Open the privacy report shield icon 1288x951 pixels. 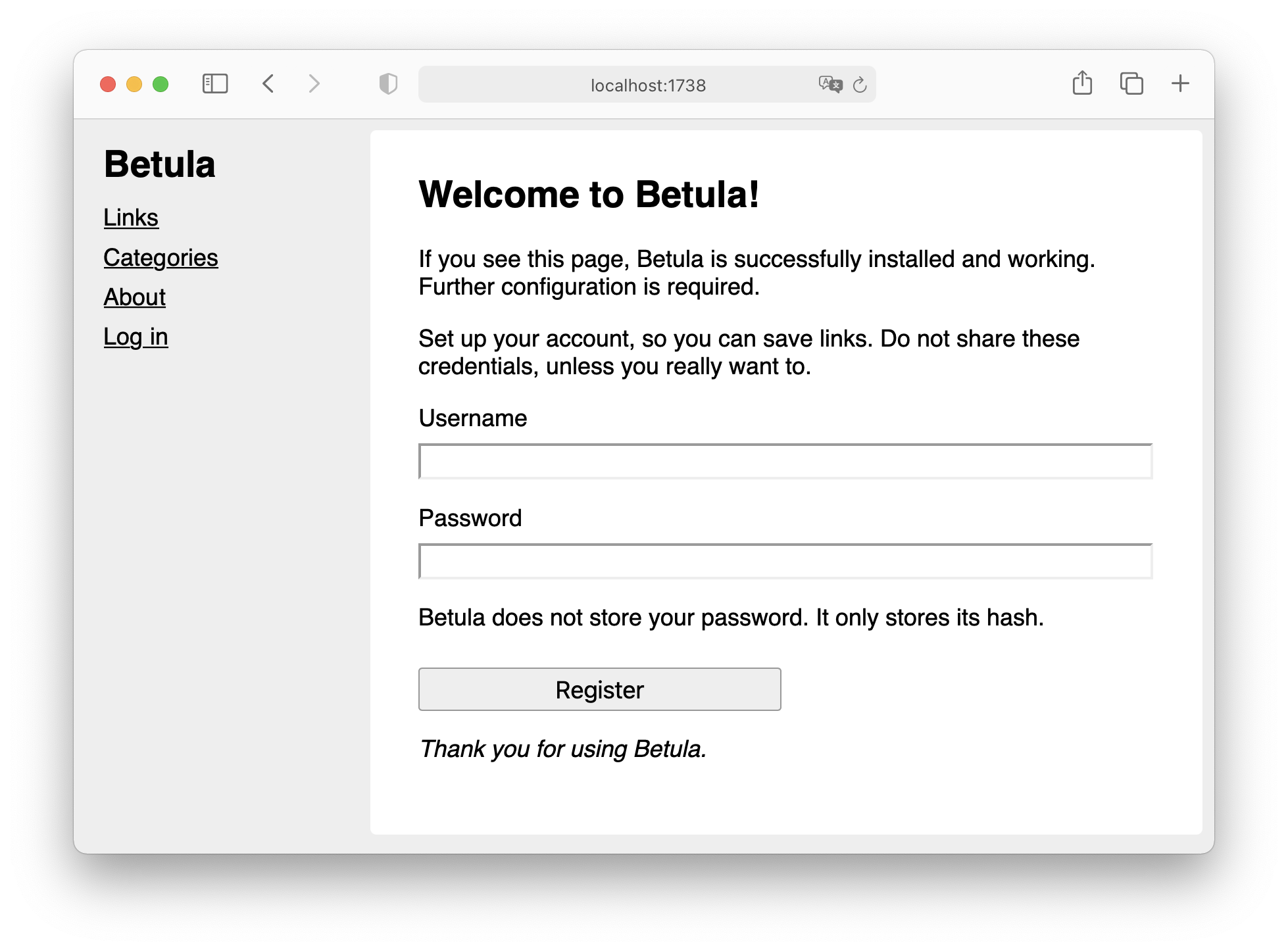(388, 84)
